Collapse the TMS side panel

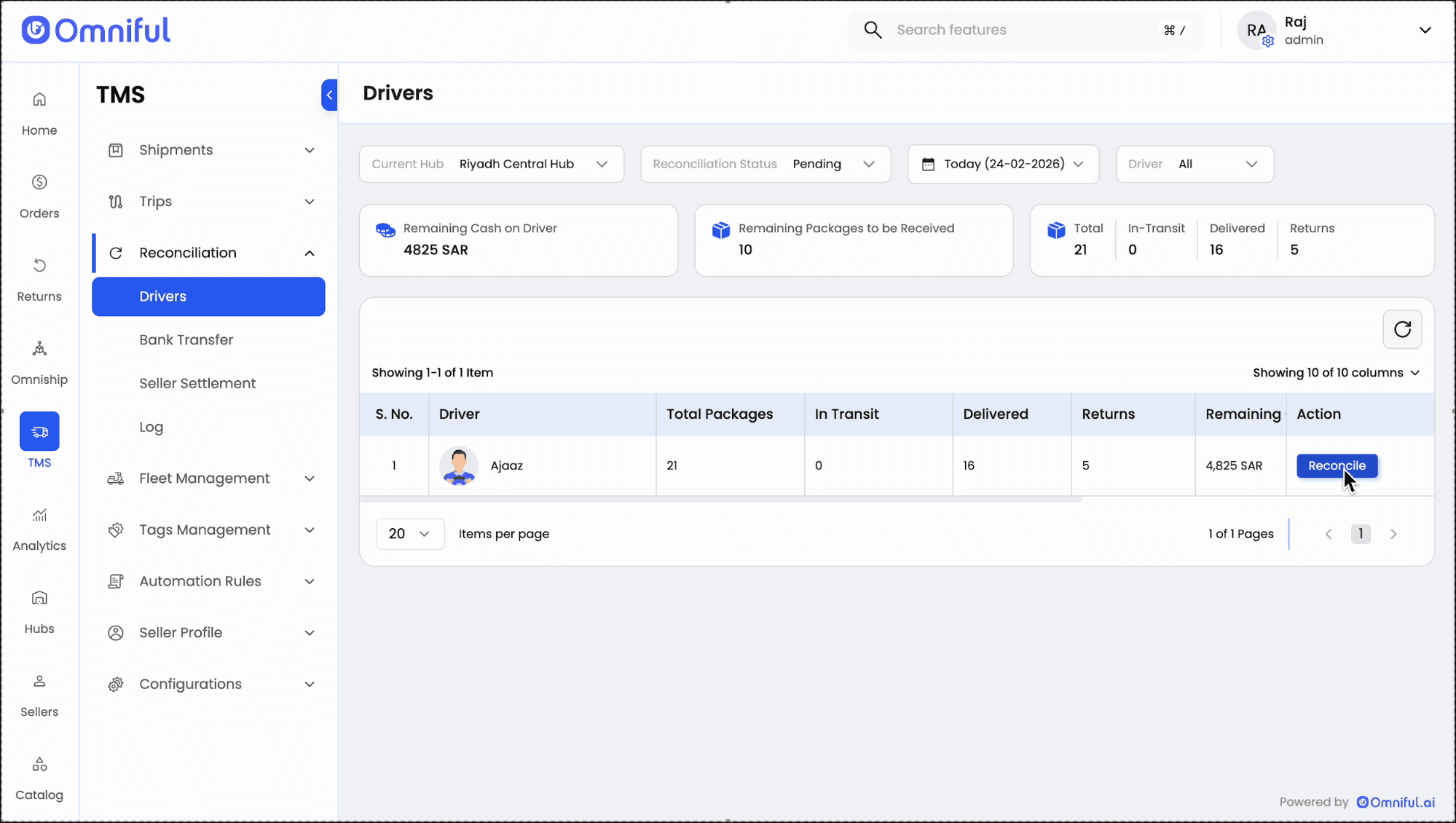pos(329,95)
